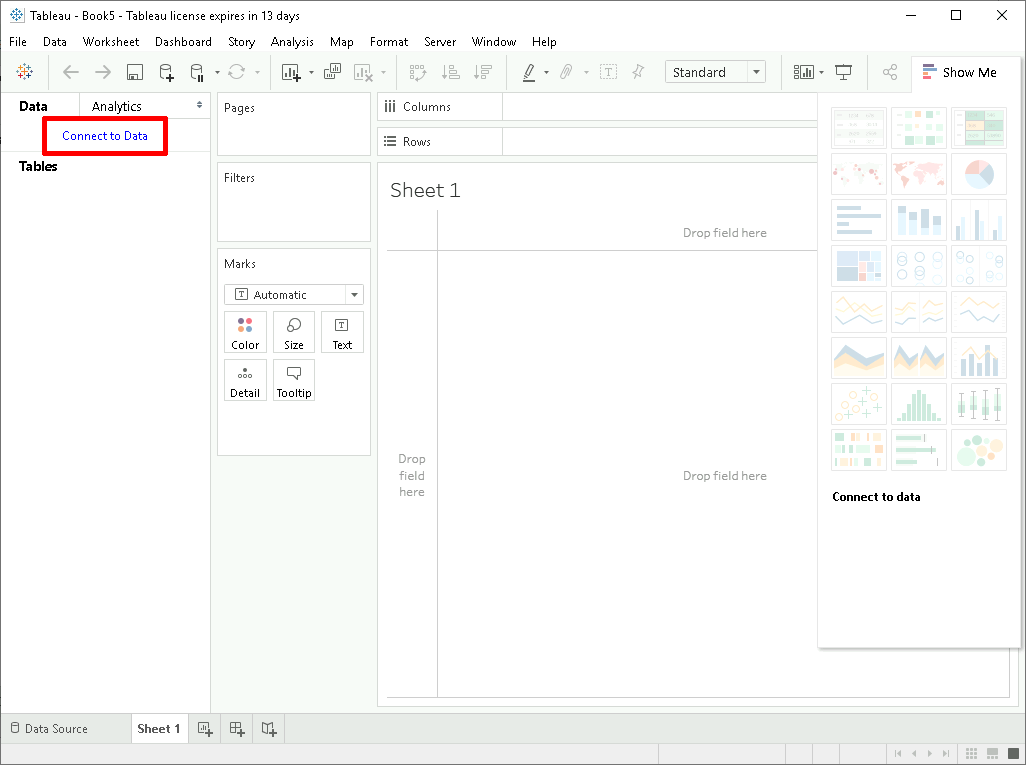Click the Show Mark Labels icon

(608, 72)
